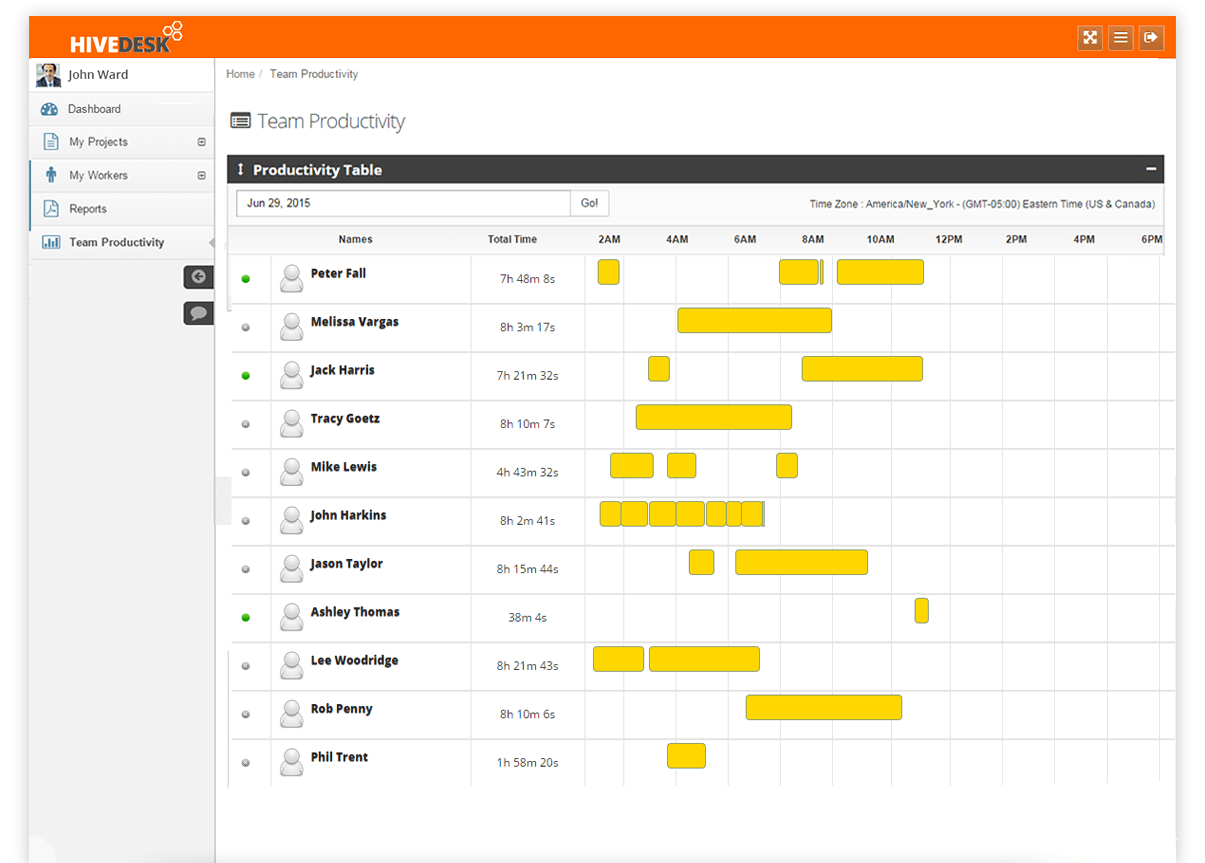Click the Go! button

590,203
